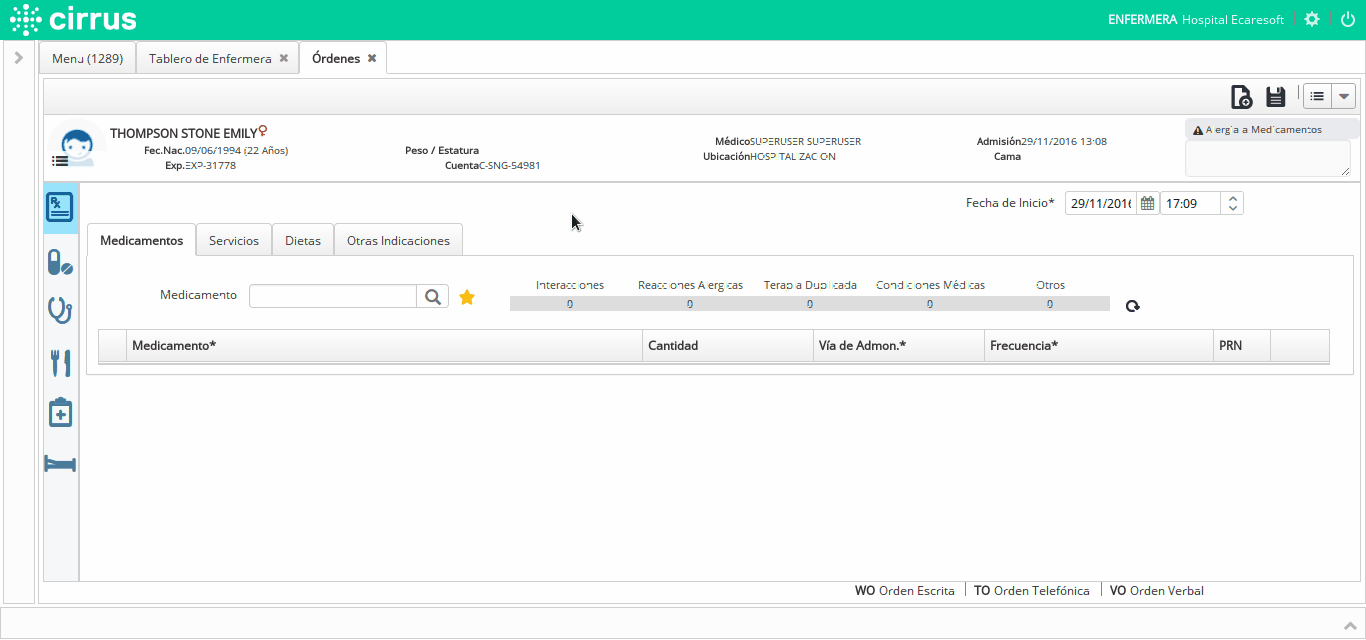Screen dimensions: 1366x640
Task: Search medication with magnifier button
Action: [433, 296]
